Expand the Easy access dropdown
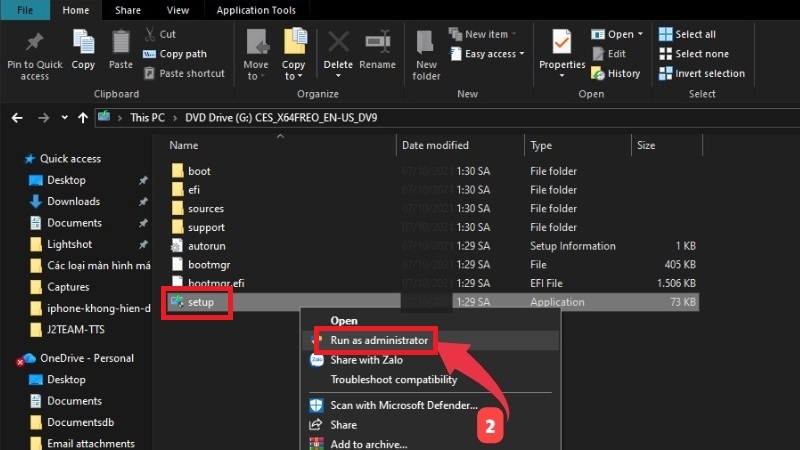Image resolution: width=800 pixels, height=450 pixels. (x=489, y=54)
